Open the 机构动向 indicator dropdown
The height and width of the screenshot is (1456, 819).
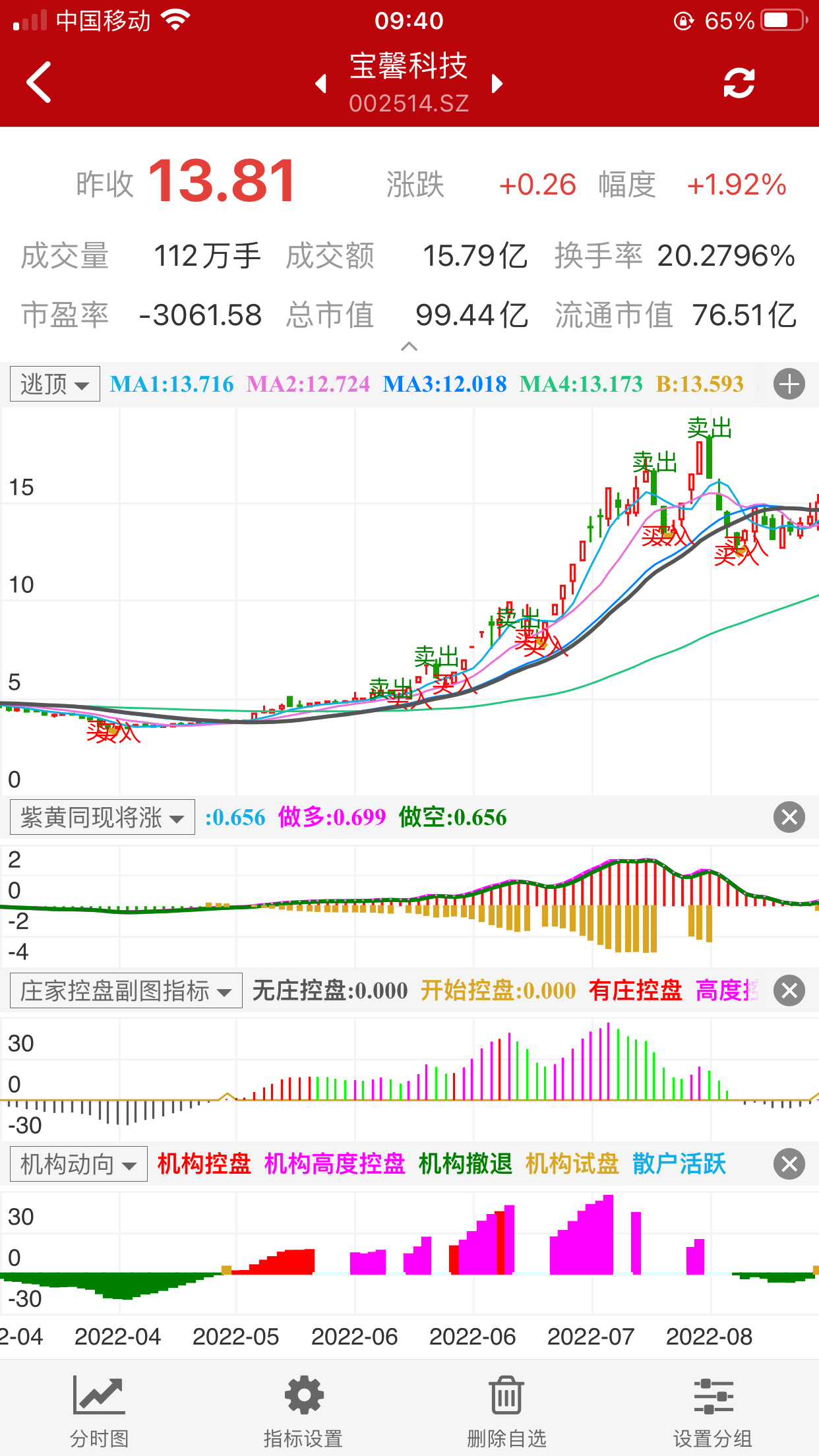(78, 1164)
